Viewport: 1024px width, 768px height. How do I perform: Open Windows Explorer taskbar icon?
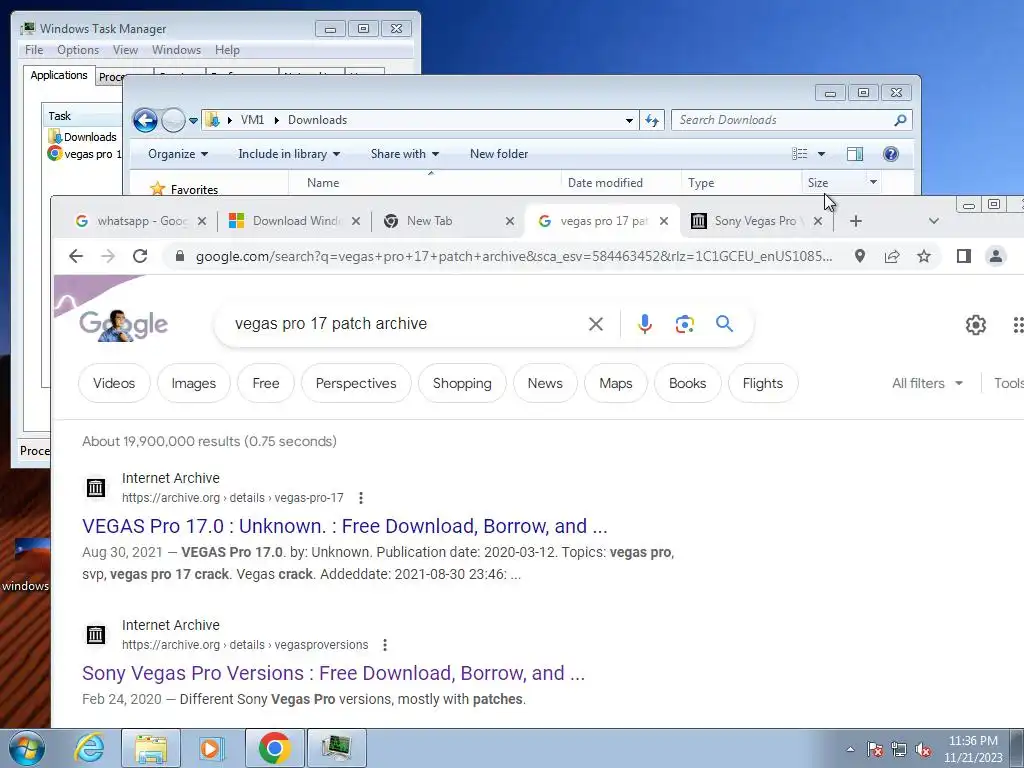coord(151,748)
